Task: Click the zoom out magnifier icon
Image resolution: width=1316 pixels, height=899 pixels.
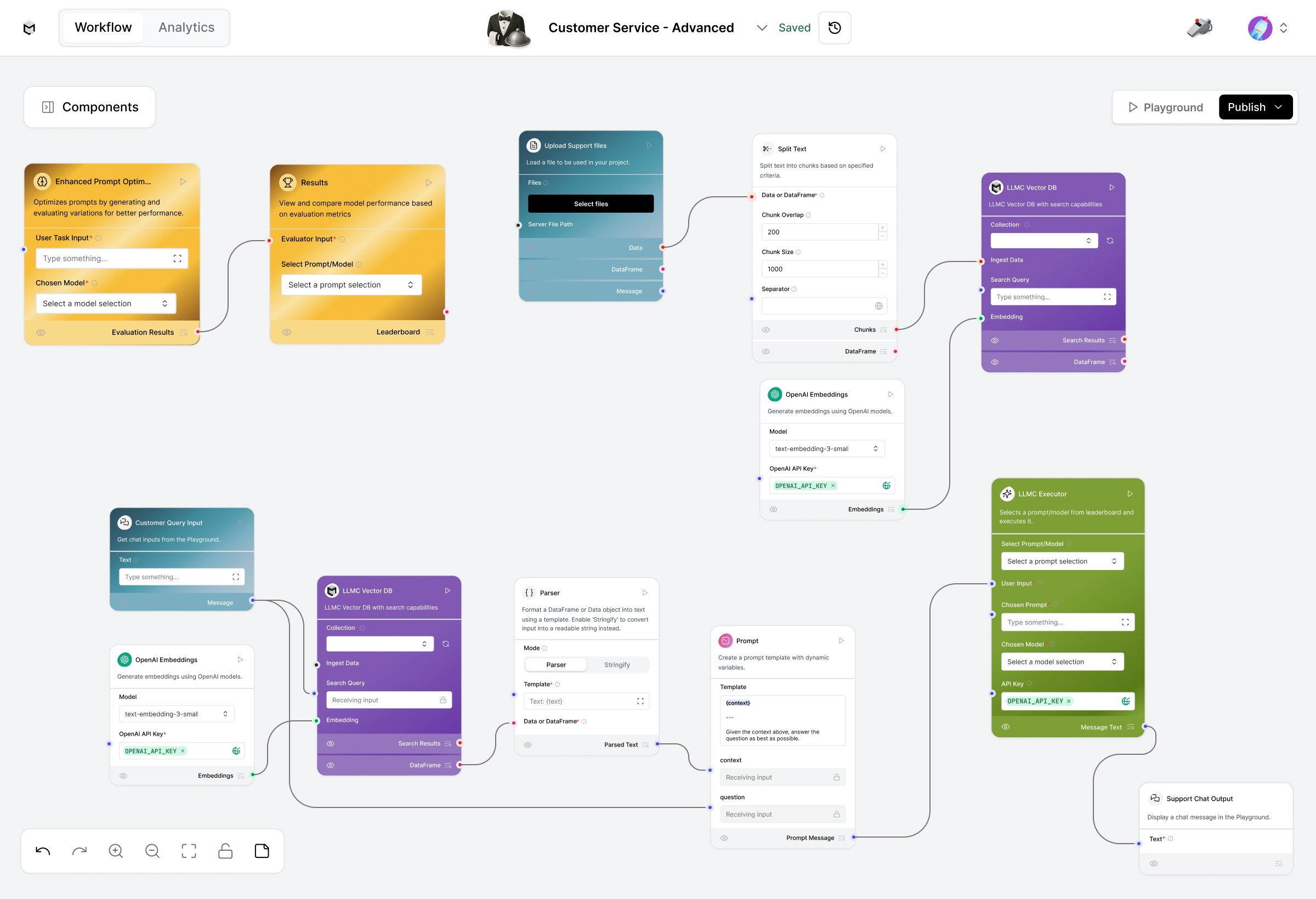Action: click(152, 851)
